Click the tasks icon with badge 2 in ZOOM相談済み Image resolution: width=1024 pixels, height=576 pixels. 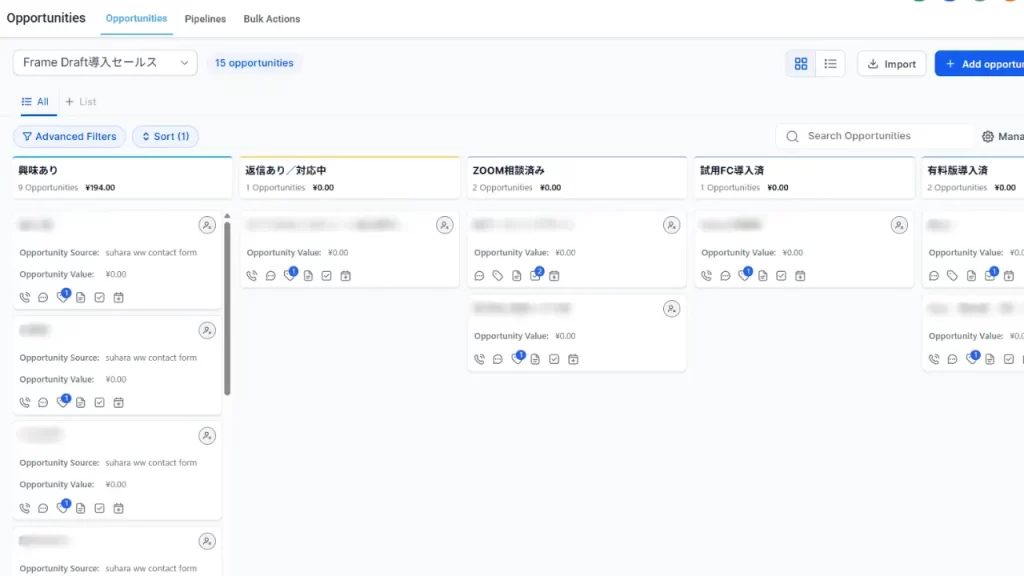point(536,276)
